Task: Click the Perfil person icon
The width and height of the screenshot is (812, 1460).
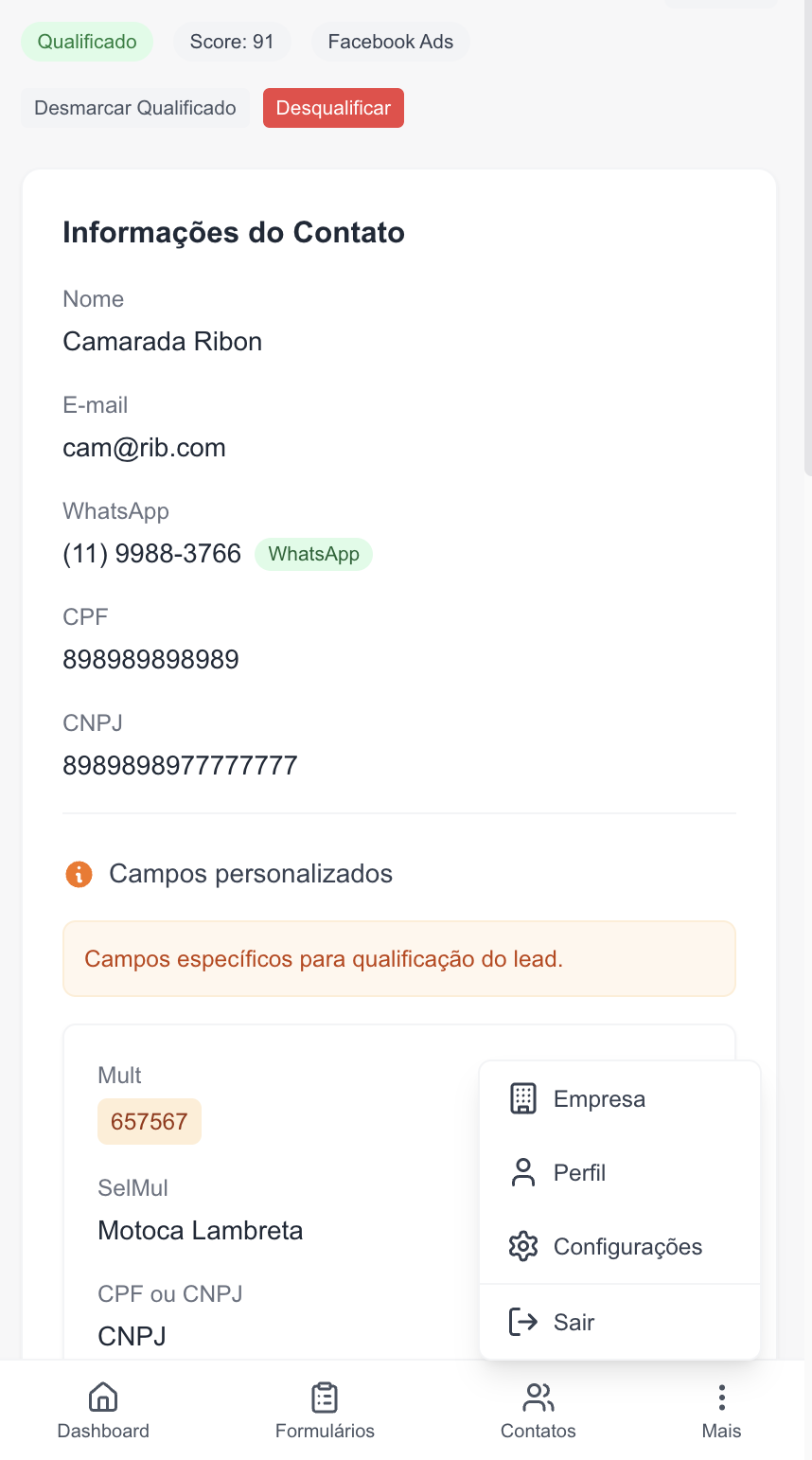Action: [x=523, y=1172]
